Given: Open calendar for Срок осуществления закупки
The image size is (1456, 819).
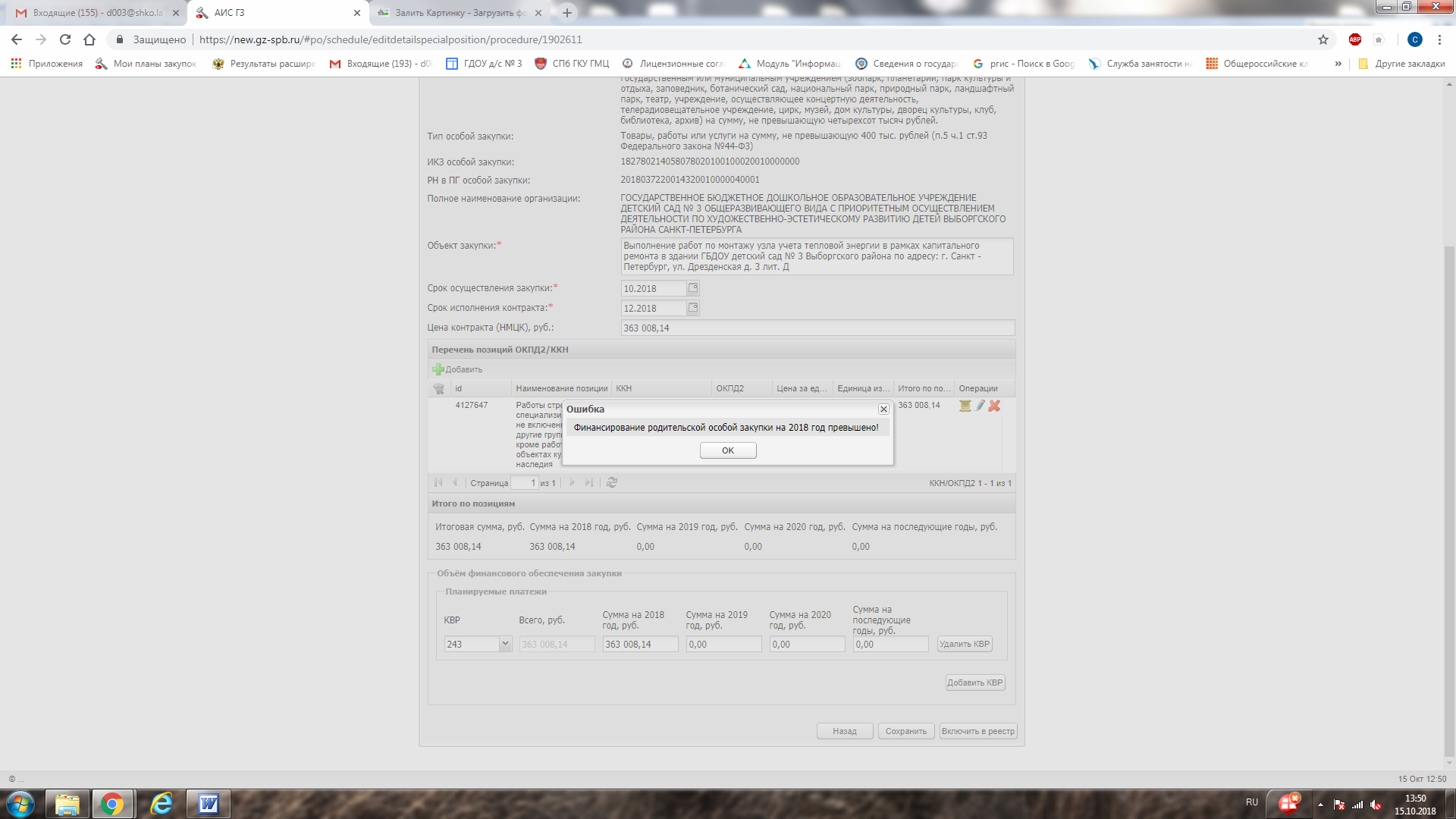Looking at the screenshot, I should [692, 288].
